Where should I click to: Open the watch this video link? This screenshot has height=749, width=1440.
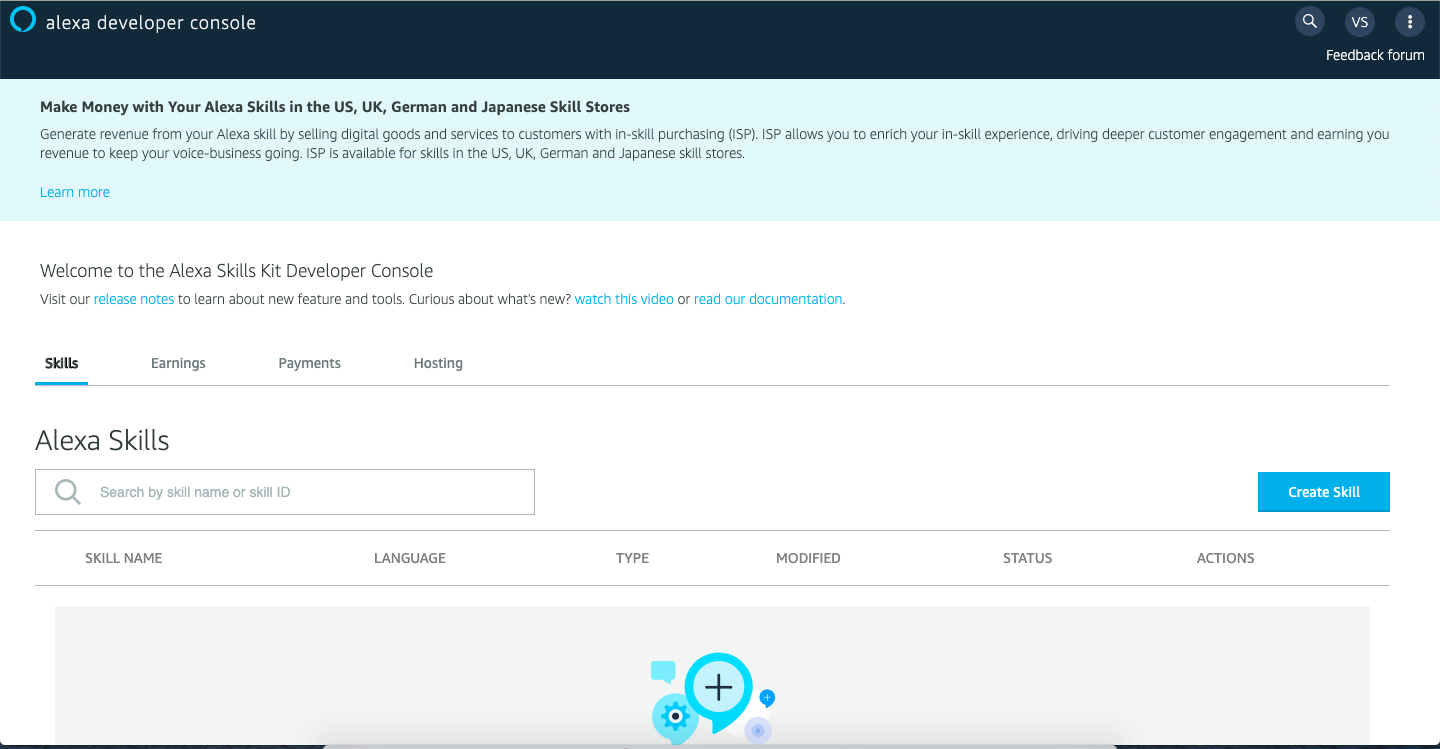624,299
